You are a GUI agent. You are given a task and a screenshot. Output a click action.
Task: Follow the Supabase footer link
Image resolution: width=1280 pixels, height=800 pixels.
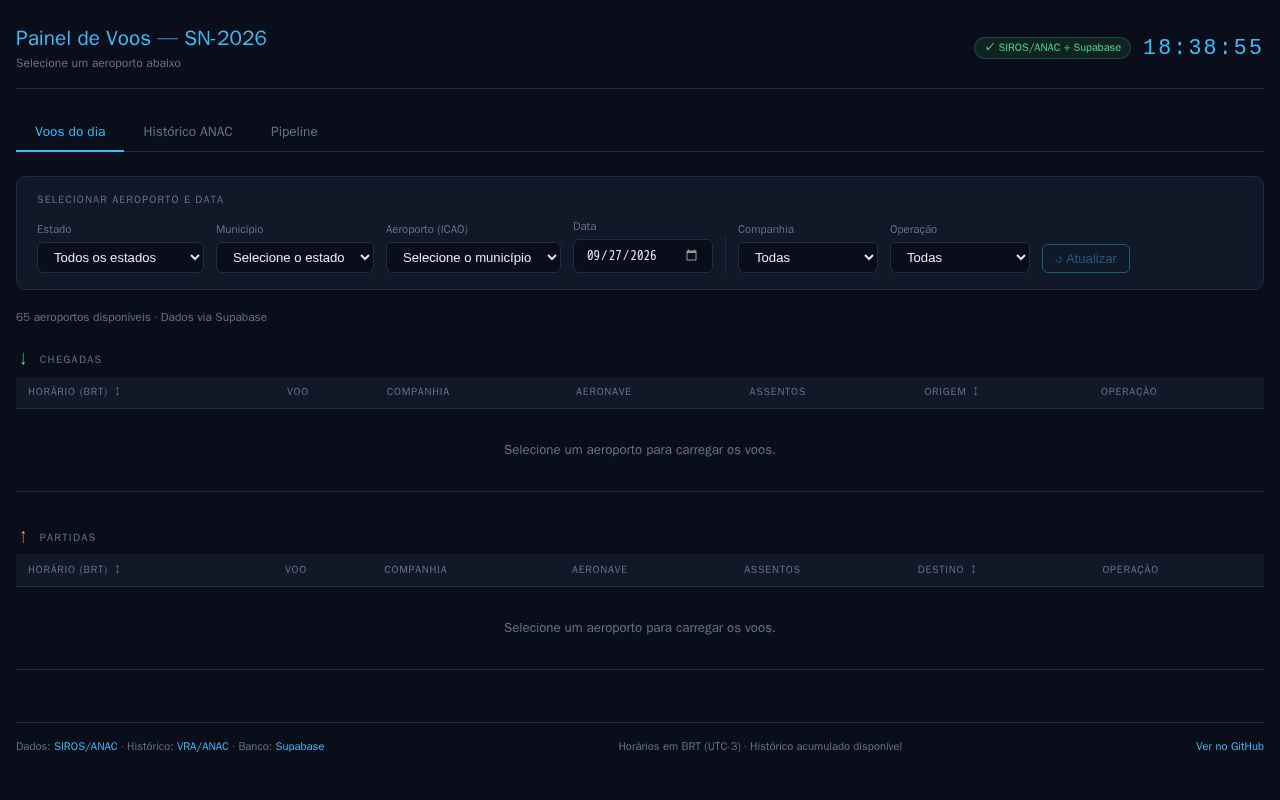coord(300,746)
